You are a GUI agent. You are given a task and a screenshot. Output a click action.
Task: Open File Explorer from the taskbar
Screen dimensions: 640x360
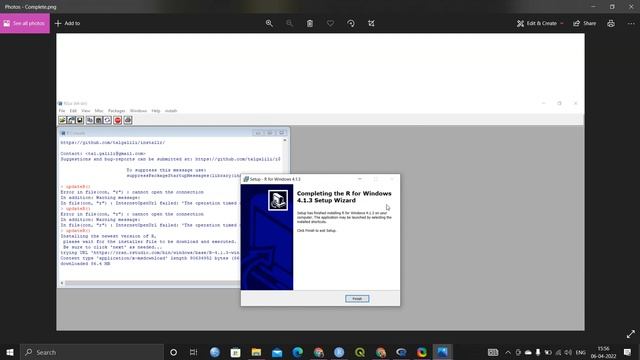(x=256, y=352)
